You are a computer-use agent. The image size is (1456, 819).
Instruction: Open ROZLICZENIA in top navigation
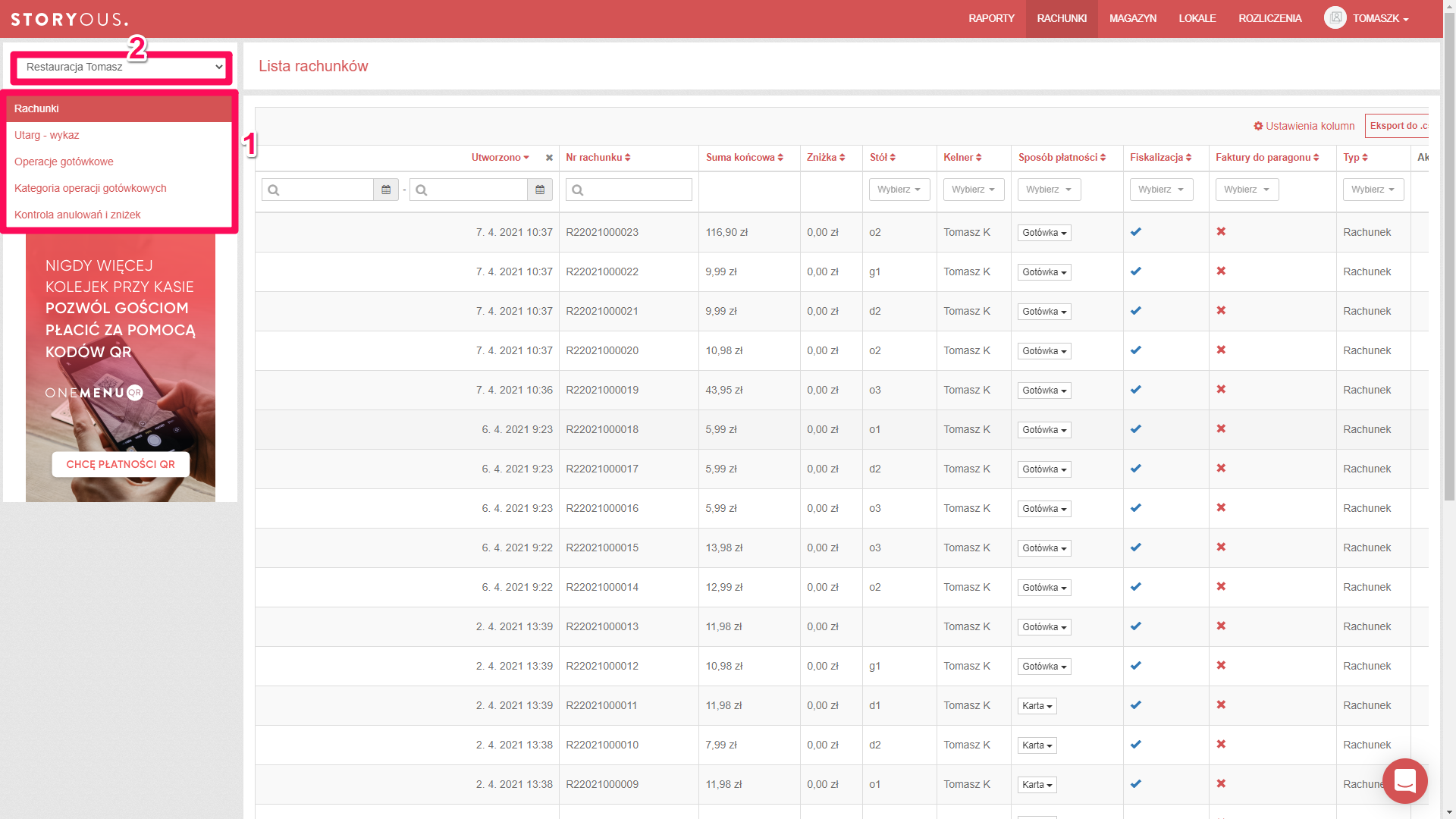[1270, 18]
